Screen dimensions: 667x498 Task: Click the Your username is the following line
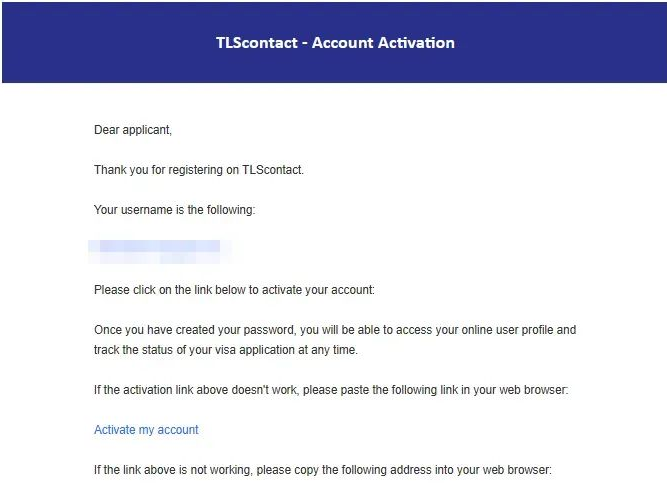174,210
